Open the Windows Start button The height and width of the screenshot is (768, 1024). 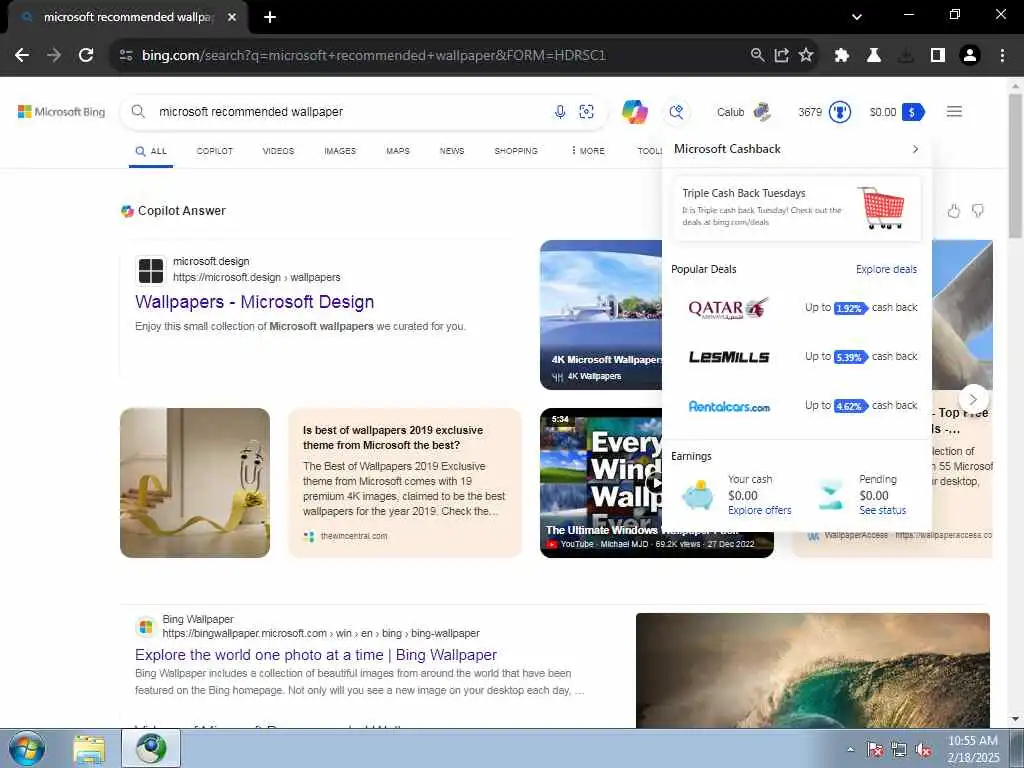pos(27,748)
